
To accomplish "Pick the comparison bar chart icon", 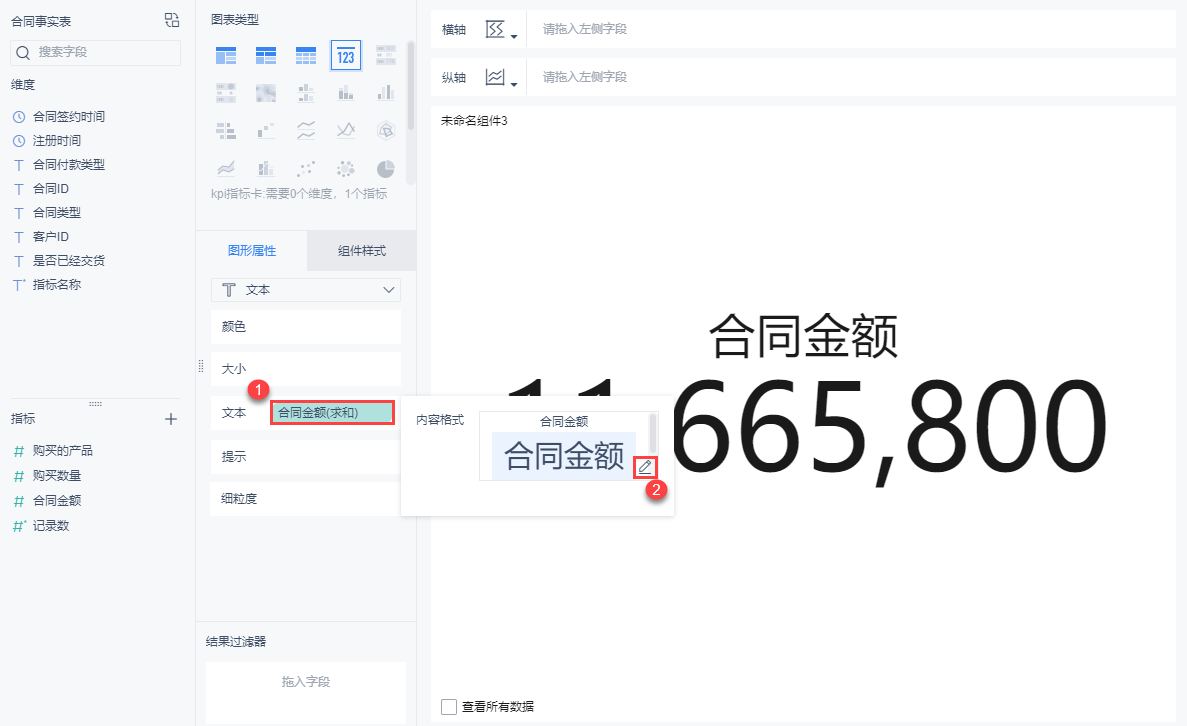I will [226, 131].
